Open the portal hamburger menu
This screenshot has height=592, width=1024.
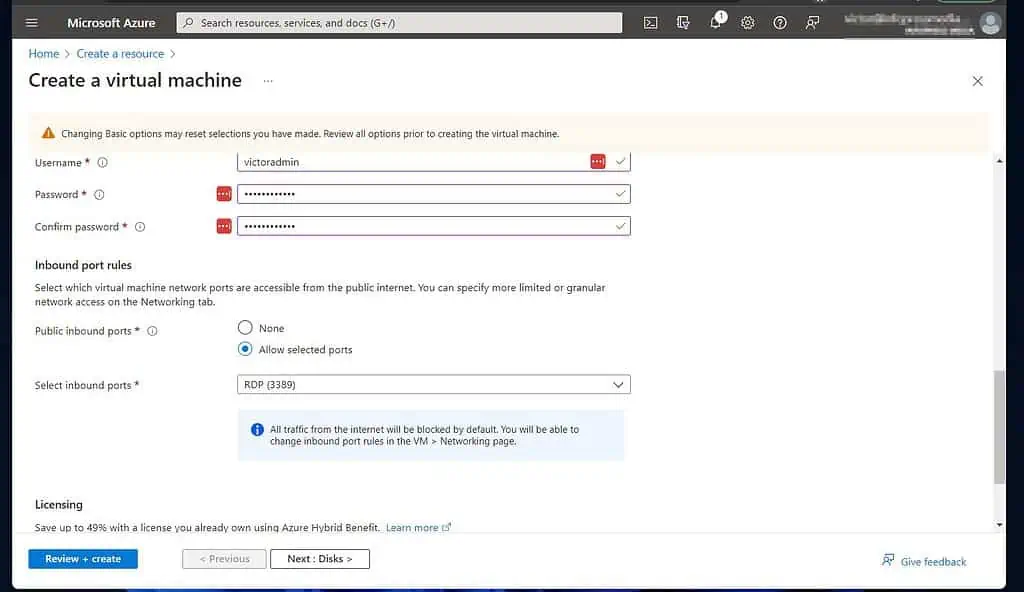pyautogui.click(x=33, y=22)
